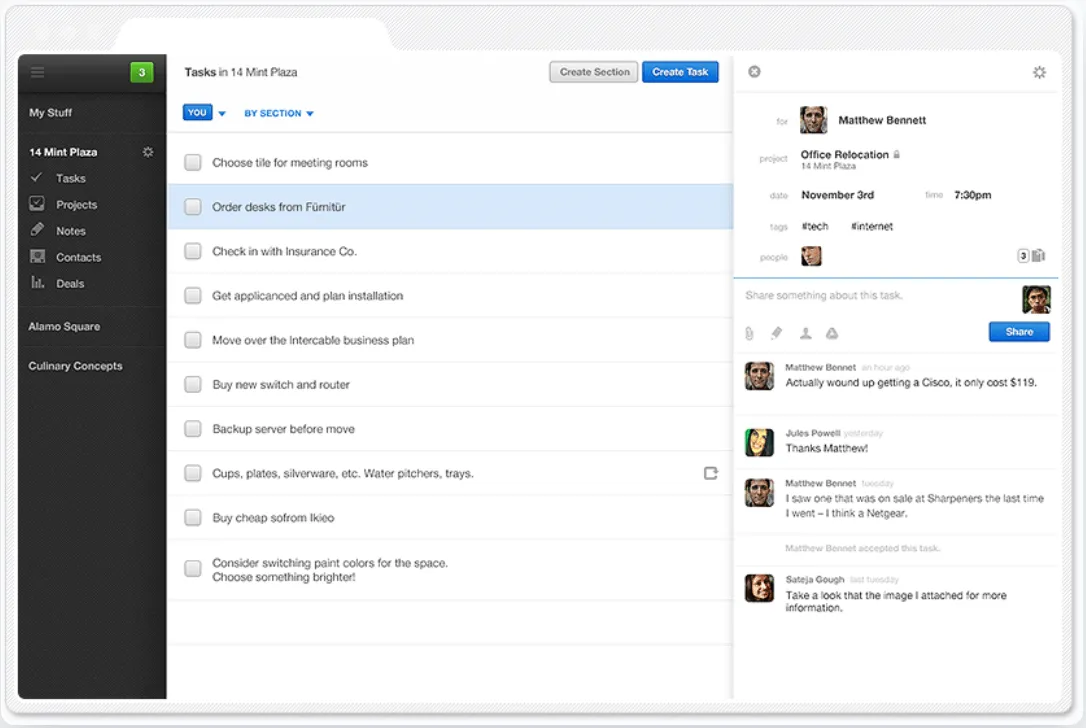Expand the YOU filter dropdown arrow

(x=222, y=113)
